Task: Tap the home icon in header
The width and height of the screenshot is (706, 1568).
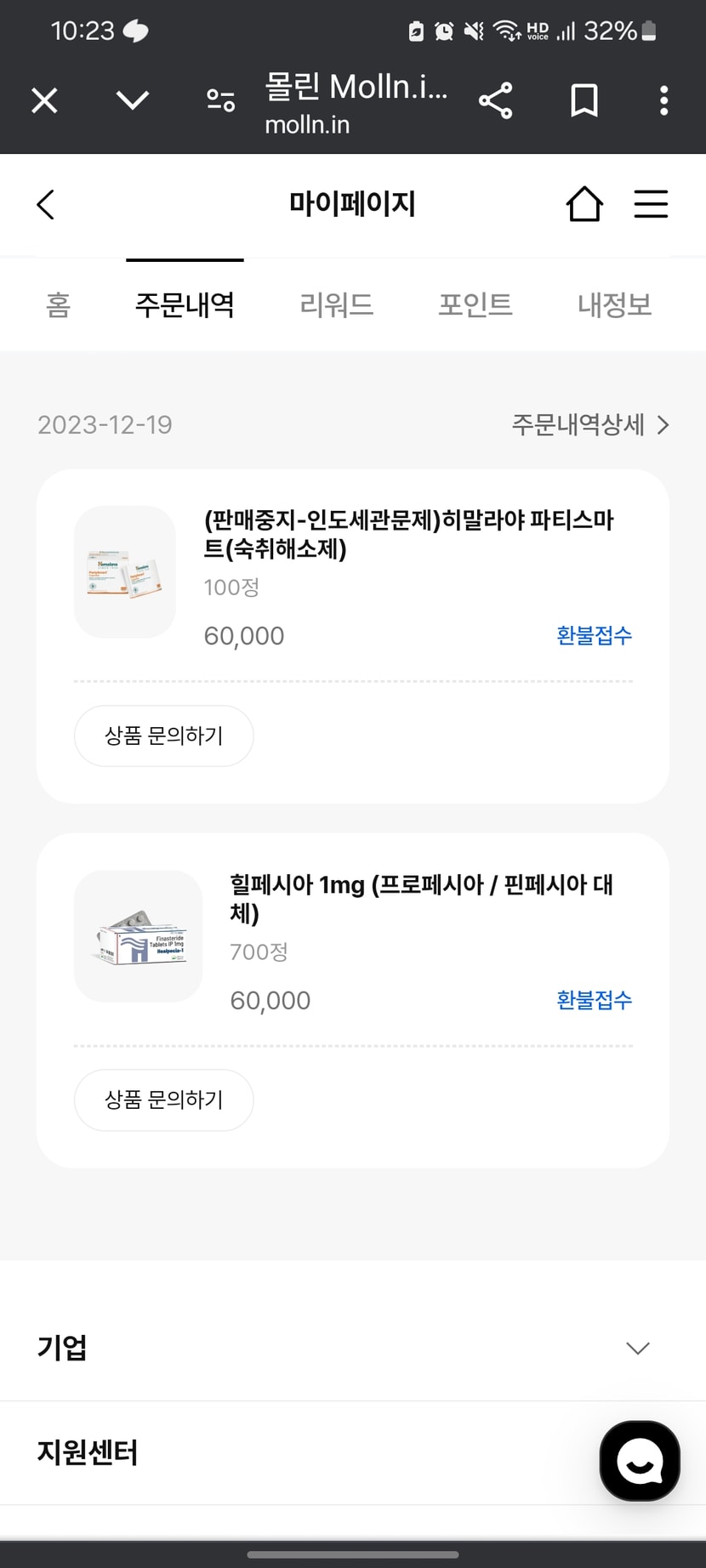Action: tap(584, 205)
